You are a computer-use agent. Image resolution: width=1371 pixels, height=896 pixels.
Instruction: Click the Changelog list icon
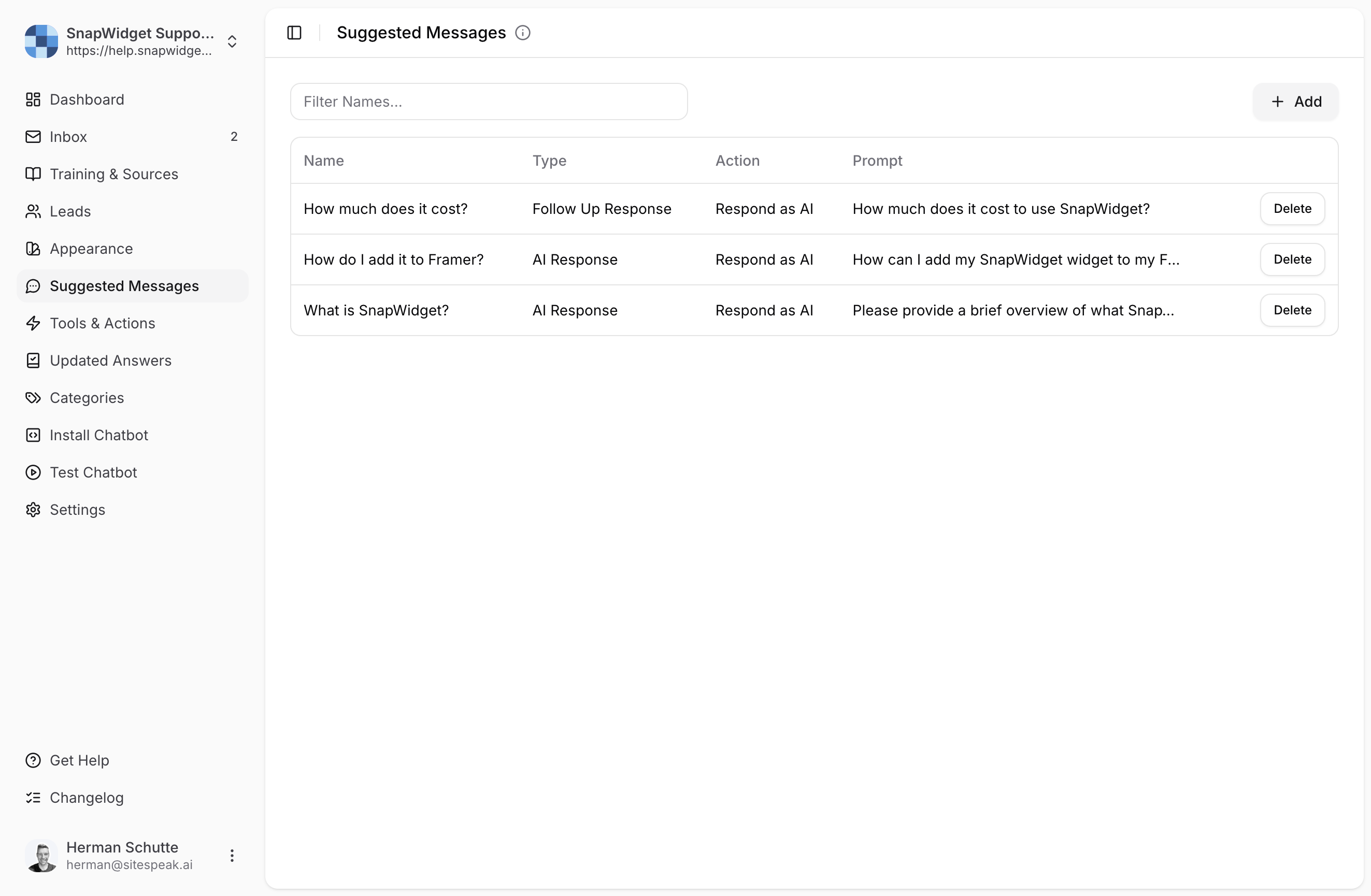click(33, 798)
